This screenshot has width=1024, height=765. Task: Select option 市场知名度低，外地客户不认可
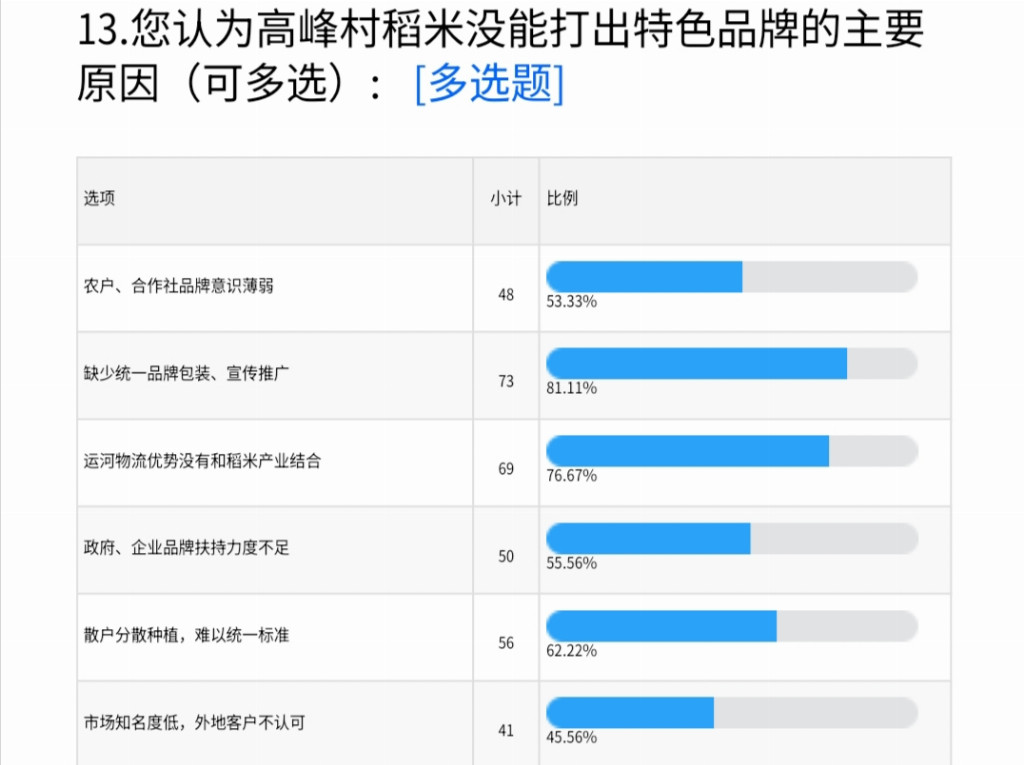[194, 723]
